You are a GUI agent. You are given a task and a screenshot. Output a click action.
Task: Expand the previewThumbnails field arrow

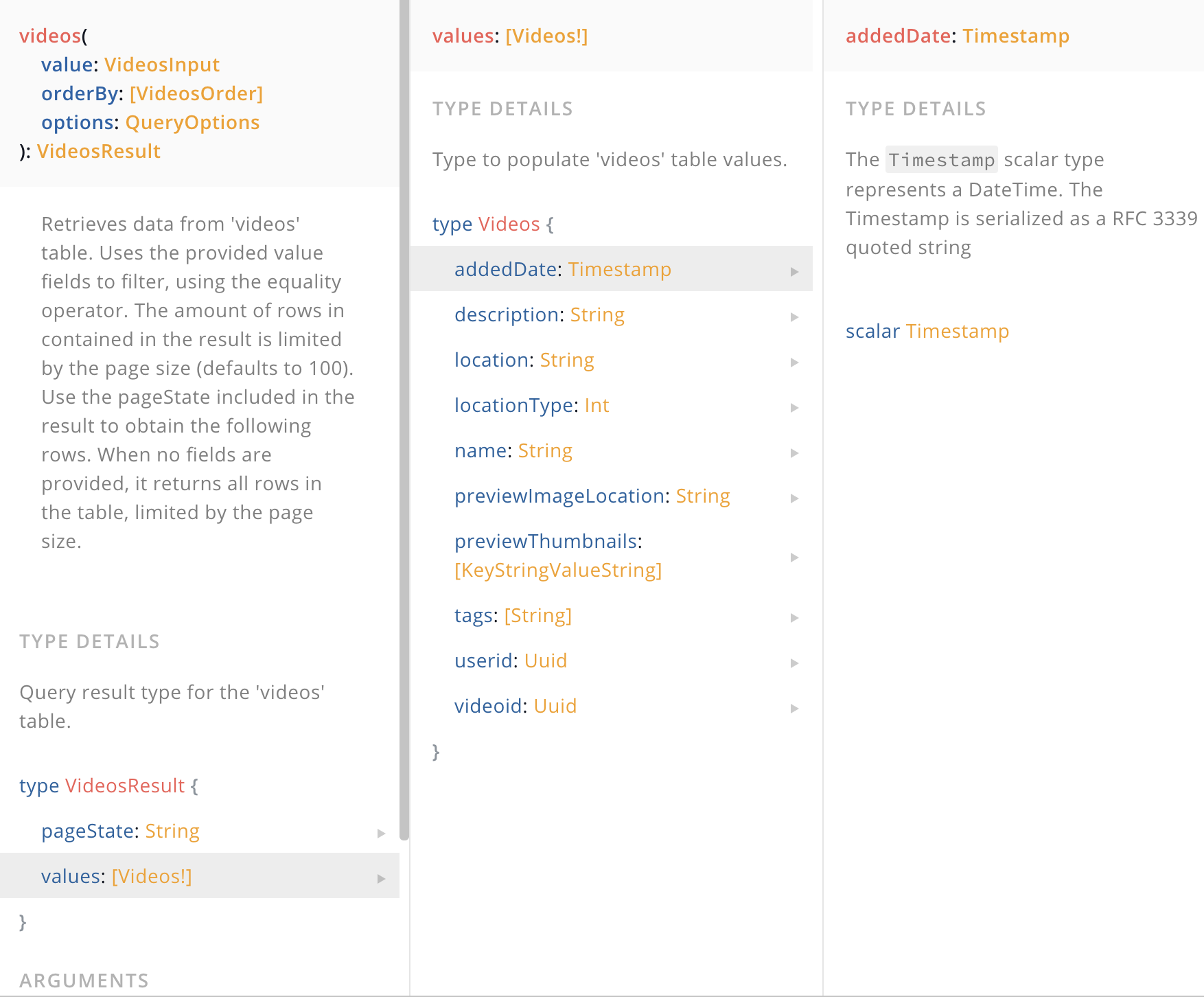click(794, 557)
